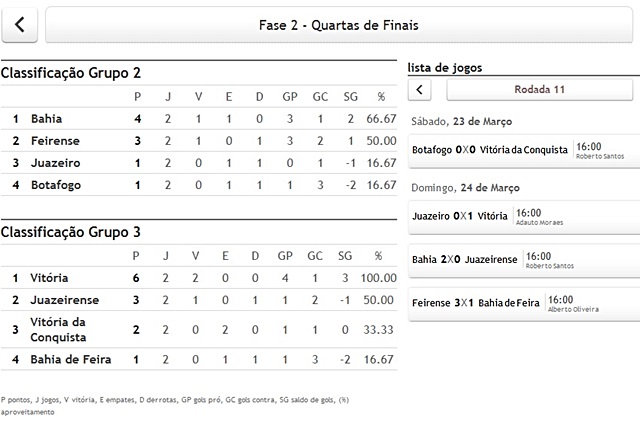Image resolution: width=640 pixels, height=422 pixels.
Task: Open Fase 2 - Quartas de Finais selector
Action: point(339,25)
